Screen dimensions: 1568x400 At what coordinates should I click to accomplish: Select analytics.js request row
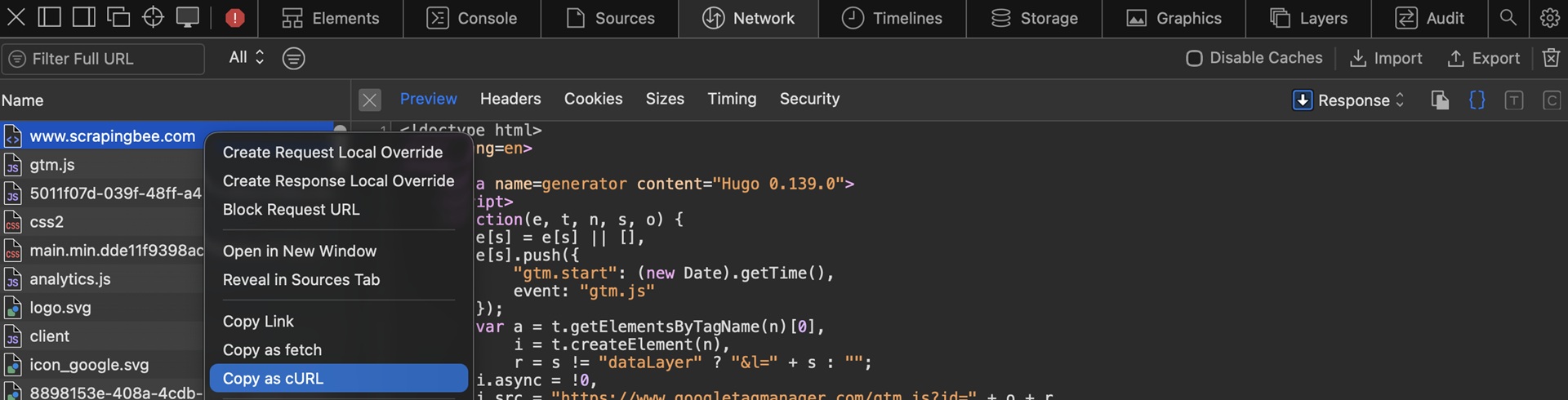(x=102, y=279)
